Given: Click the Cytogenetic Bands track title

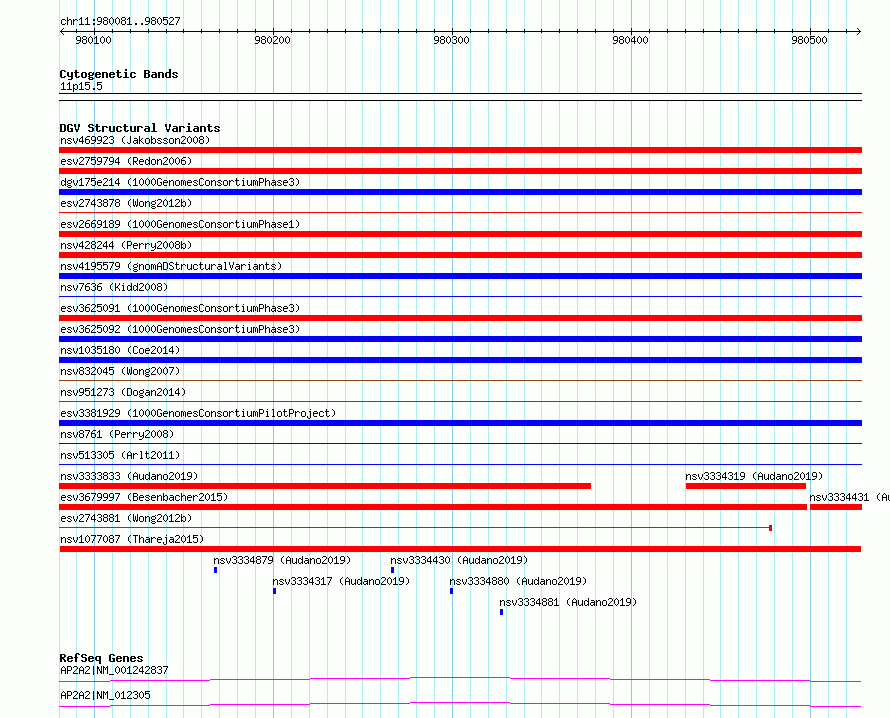Looking at the screenshot, I should point(119,74).
